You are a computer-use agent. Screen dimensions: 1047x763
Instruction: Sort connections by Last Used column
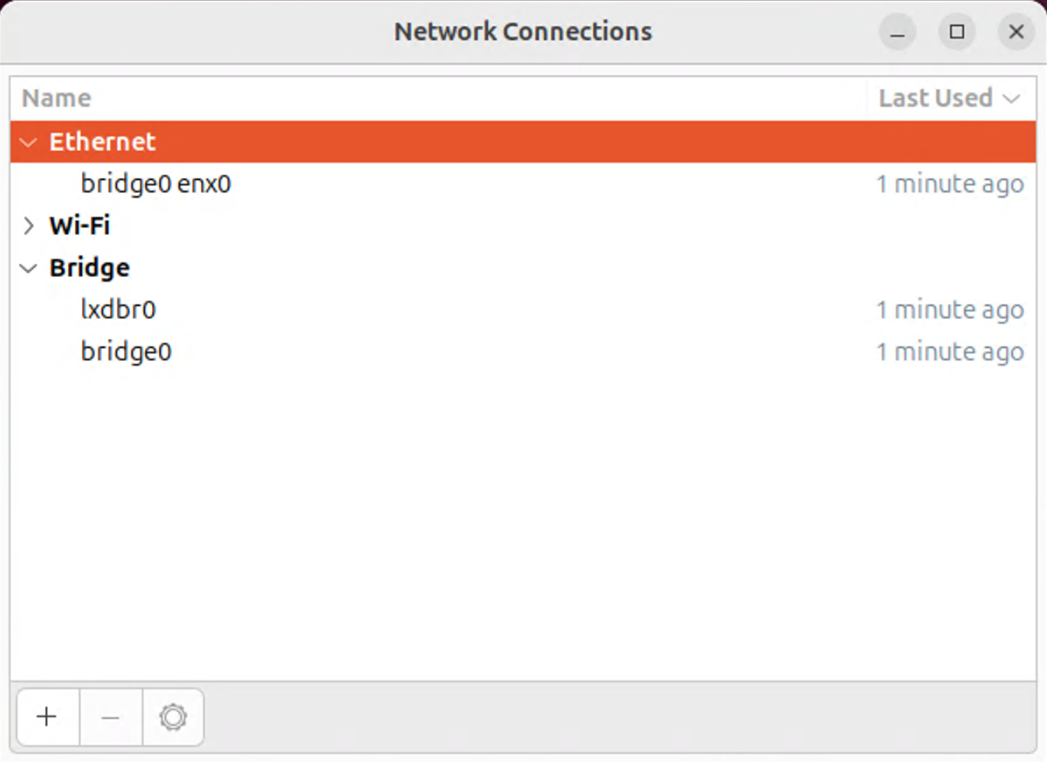pos(935,98)
